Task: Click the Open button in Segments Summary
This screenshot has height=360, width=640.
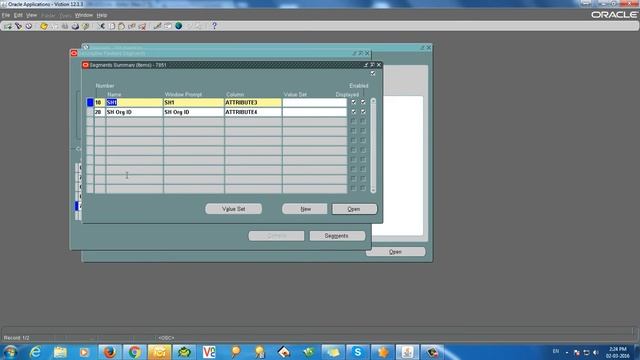Action: pos(354,209)
